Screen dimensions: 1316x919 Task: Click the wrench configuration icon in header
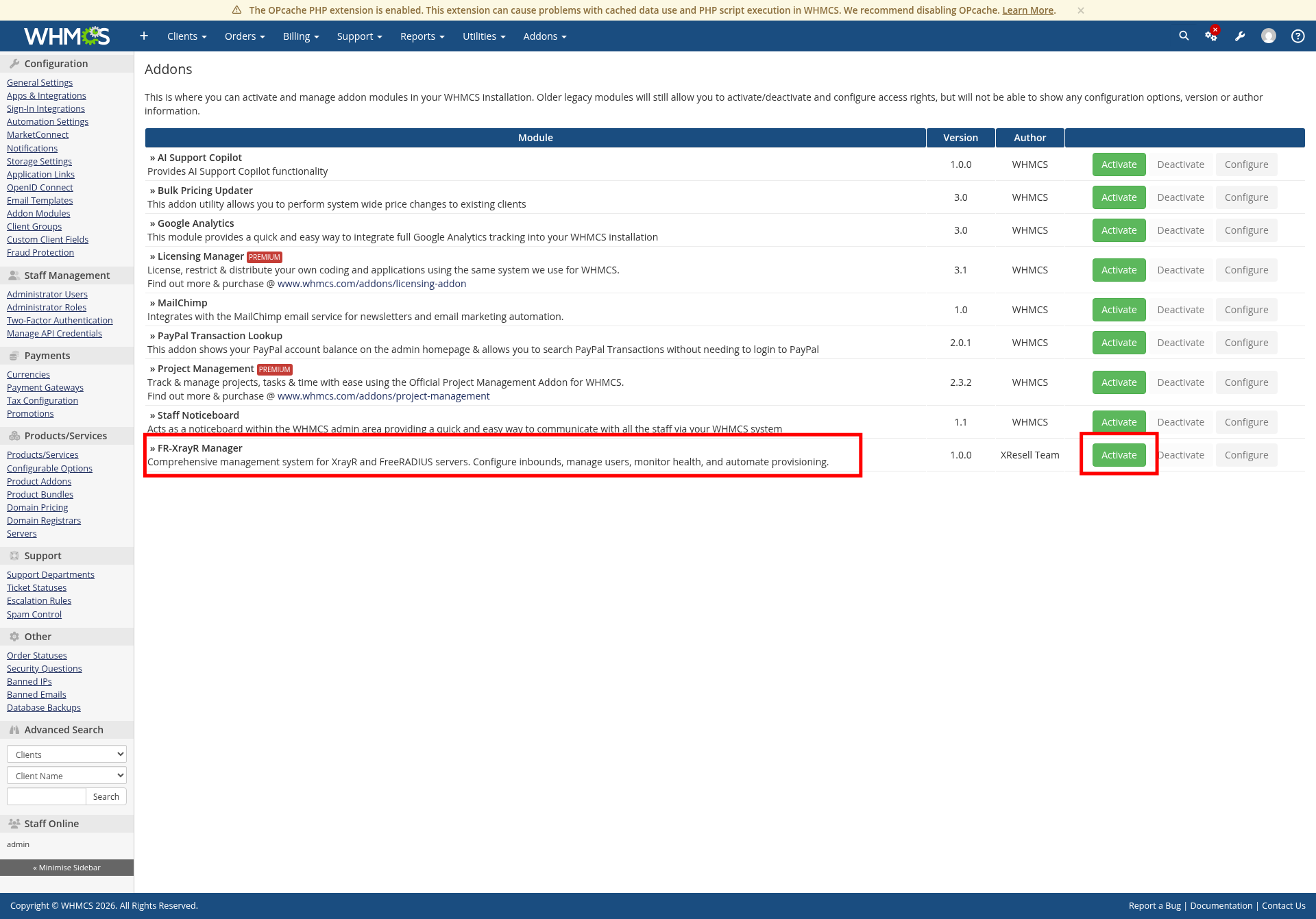click(x=1240, y=36)
